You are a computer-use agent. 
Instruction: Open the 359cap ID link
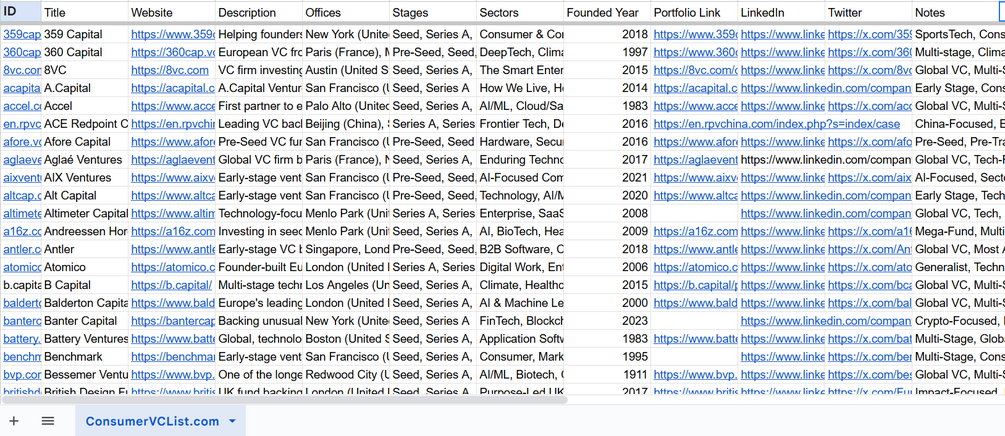coord(22,34)
